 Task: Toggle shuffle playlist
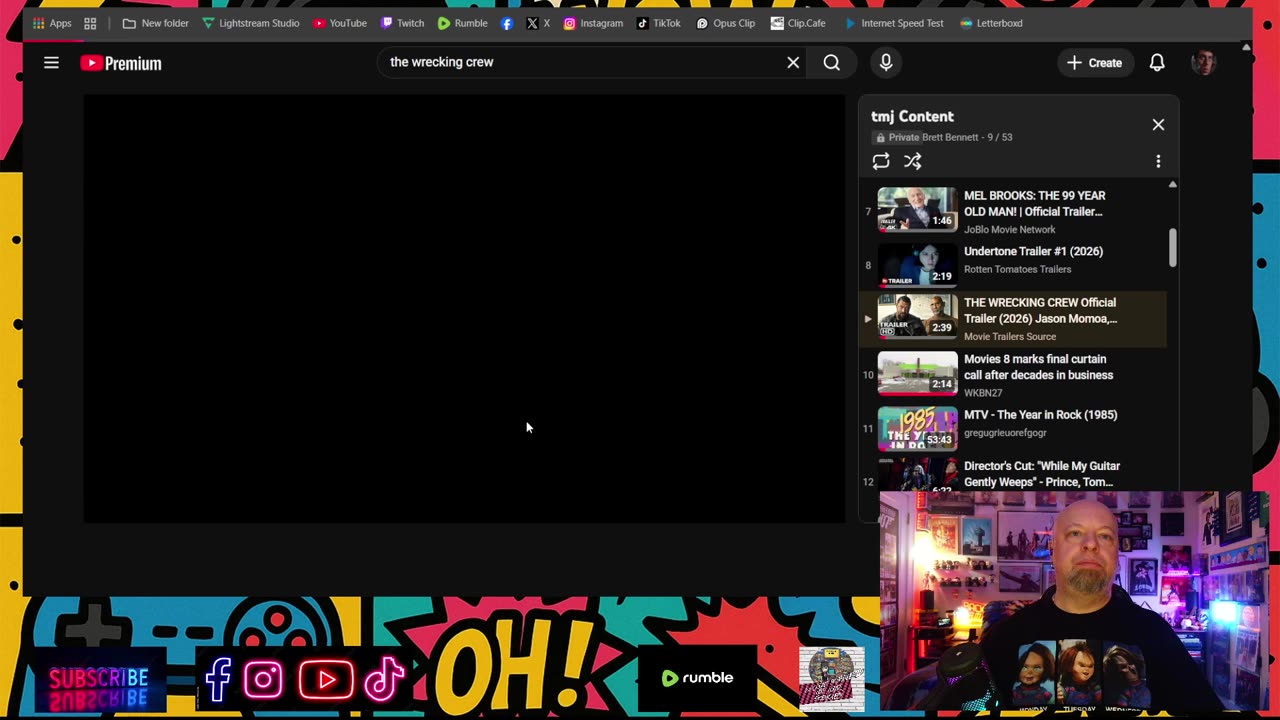(913, 161)
